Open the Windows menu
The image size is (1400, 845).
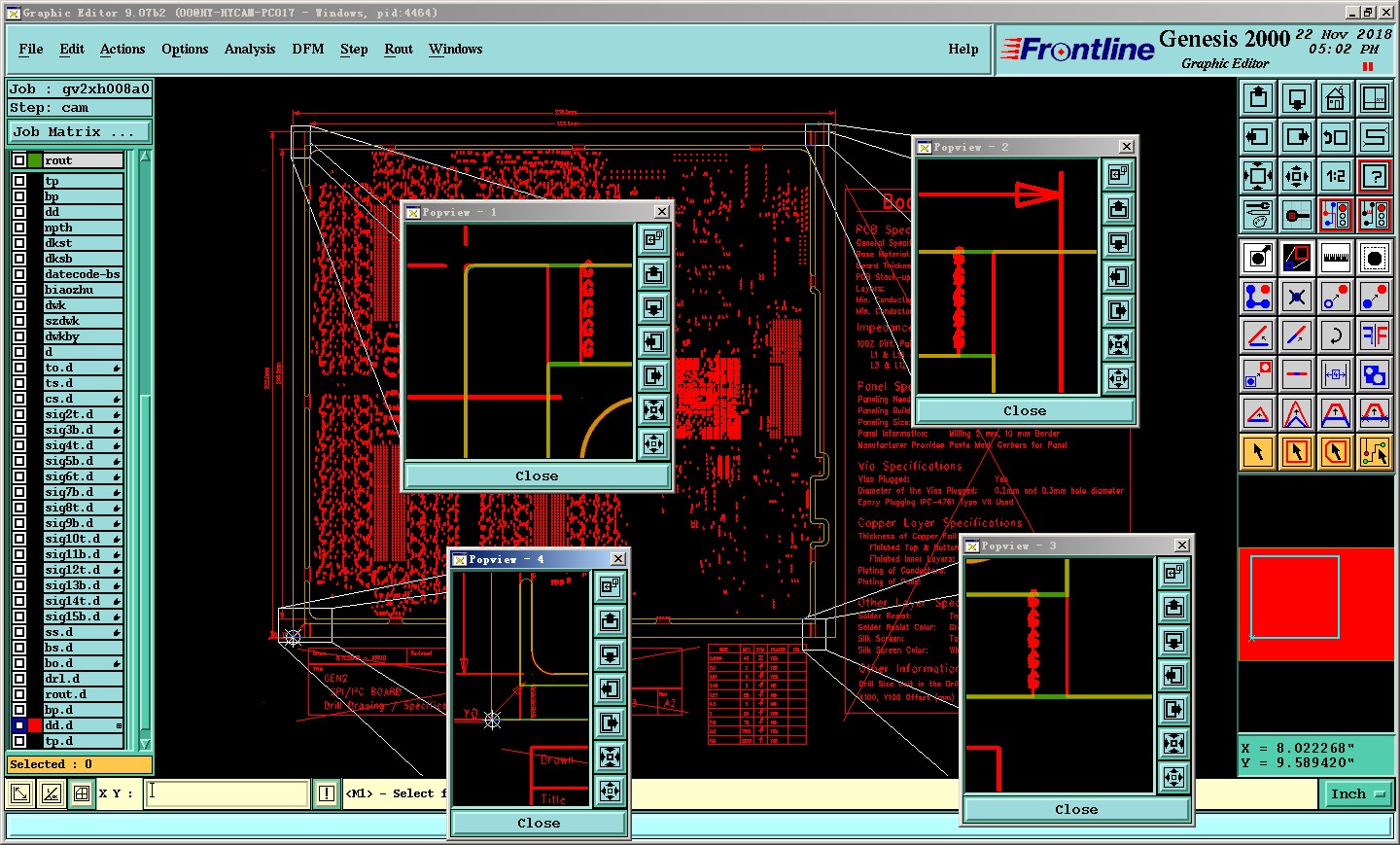click(x=456, y=49)
